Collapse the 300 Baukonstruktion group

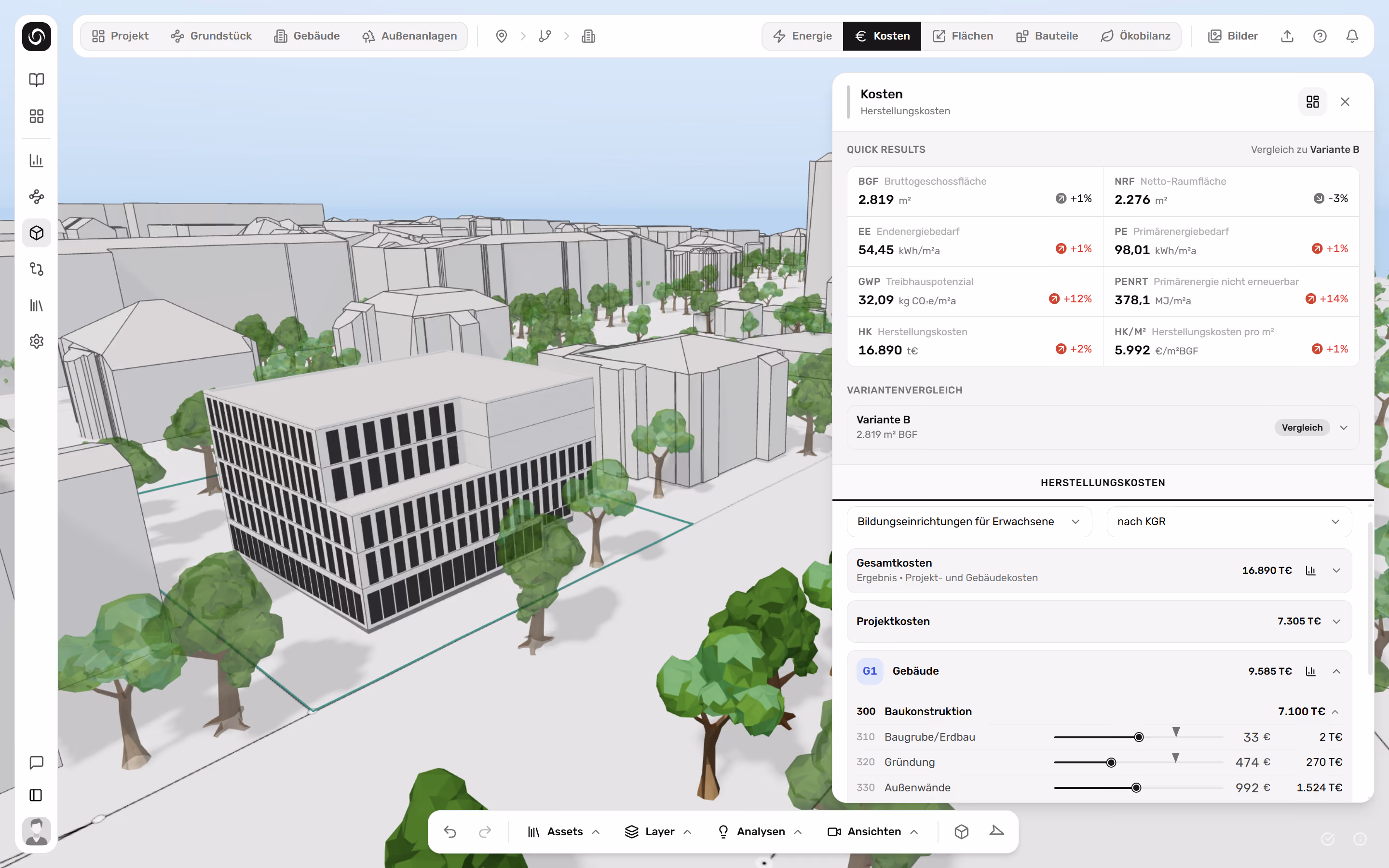point(1335,712)
